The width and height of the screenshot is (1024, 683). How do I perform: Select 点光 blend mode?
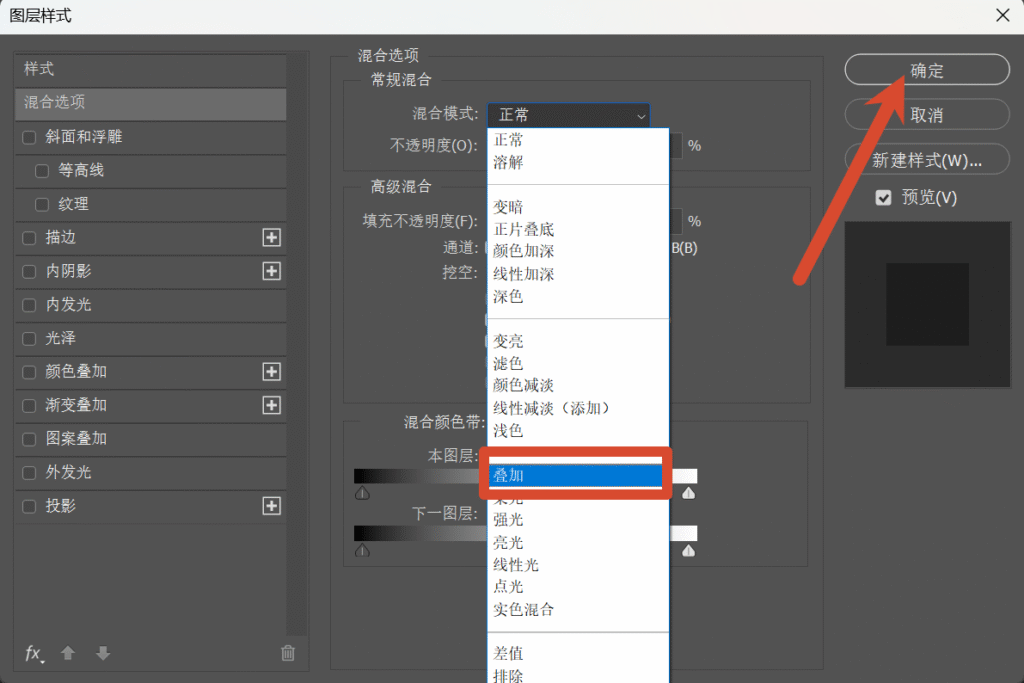(578, 587)
